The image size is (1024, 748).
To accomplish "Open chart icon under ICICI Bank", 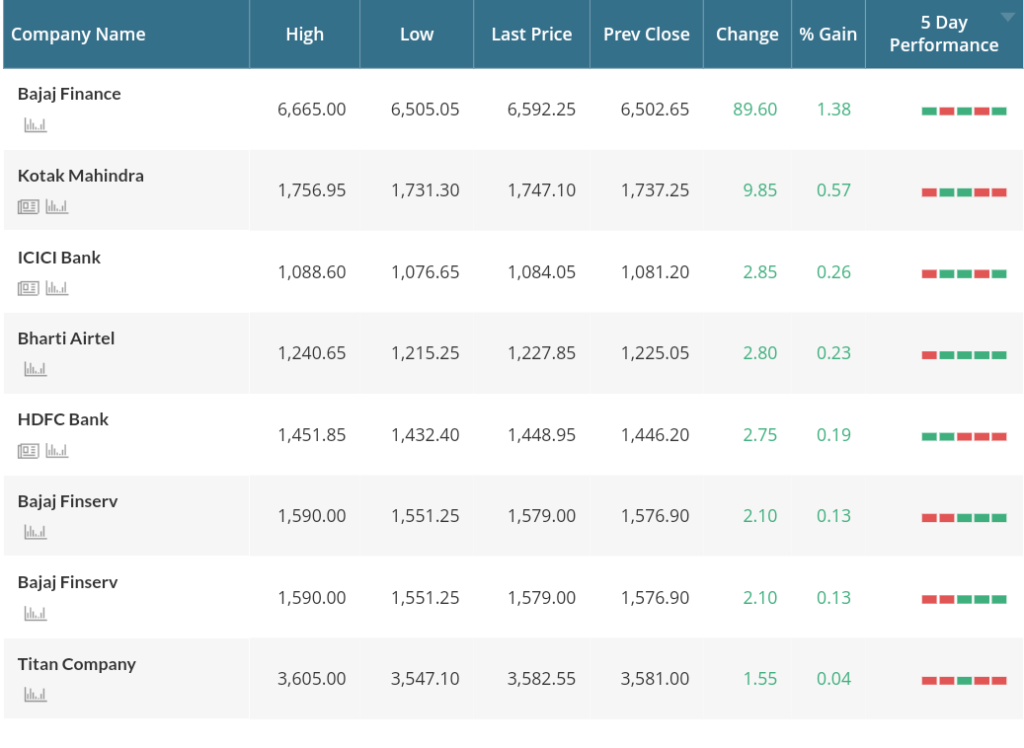I will tap(57, 287).
